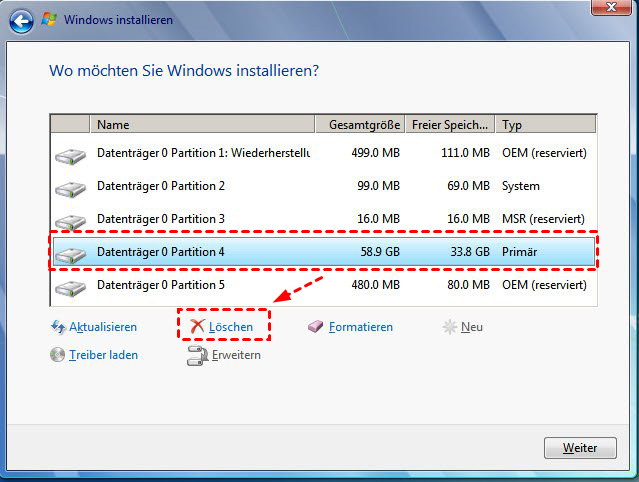The image size is (639, 482).
Task: Open Treiber laden link
Action: (x=104, y=355)
